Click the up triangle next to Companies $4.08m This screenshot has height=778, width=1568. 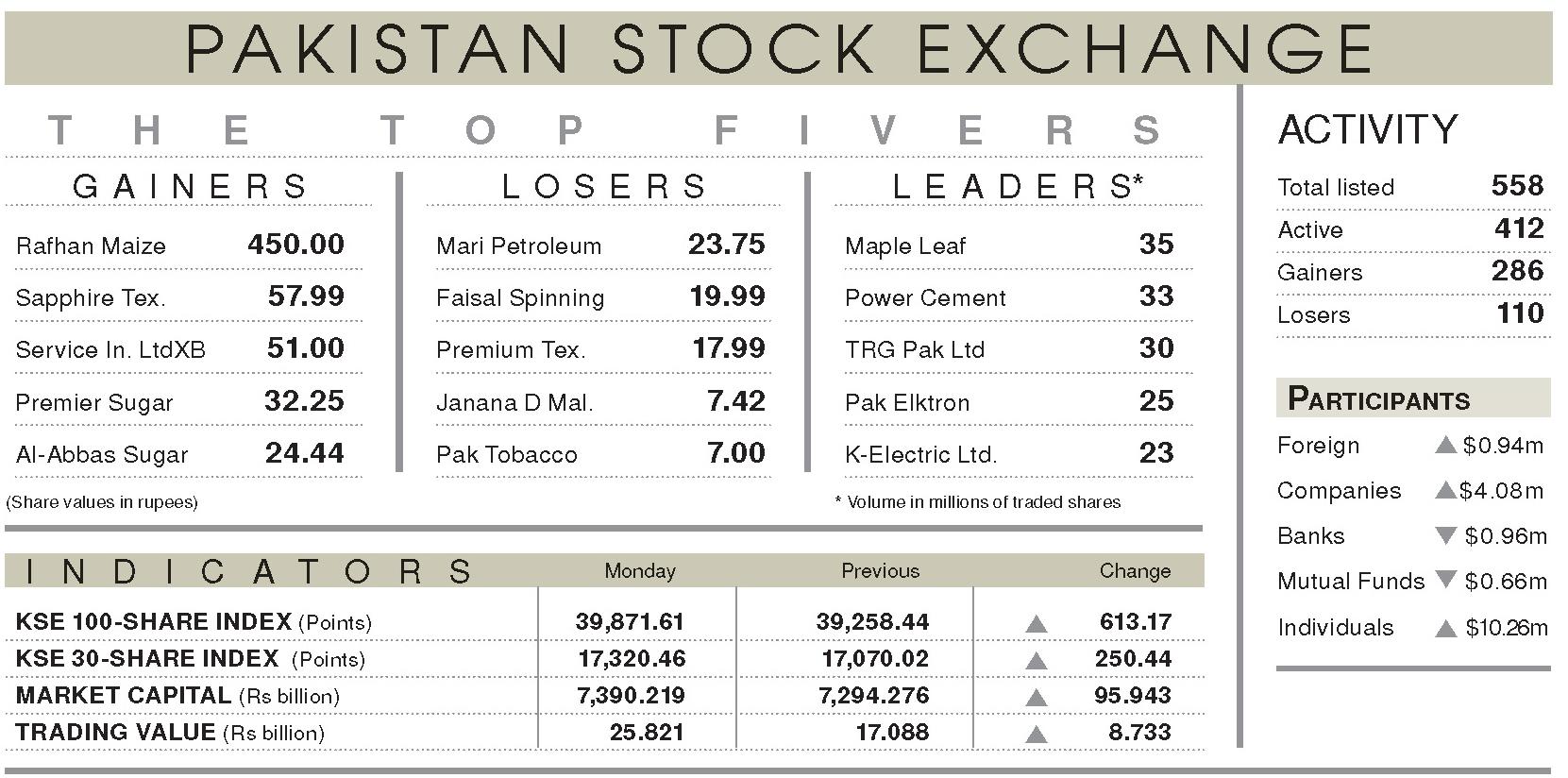[x=1445, y=490]
